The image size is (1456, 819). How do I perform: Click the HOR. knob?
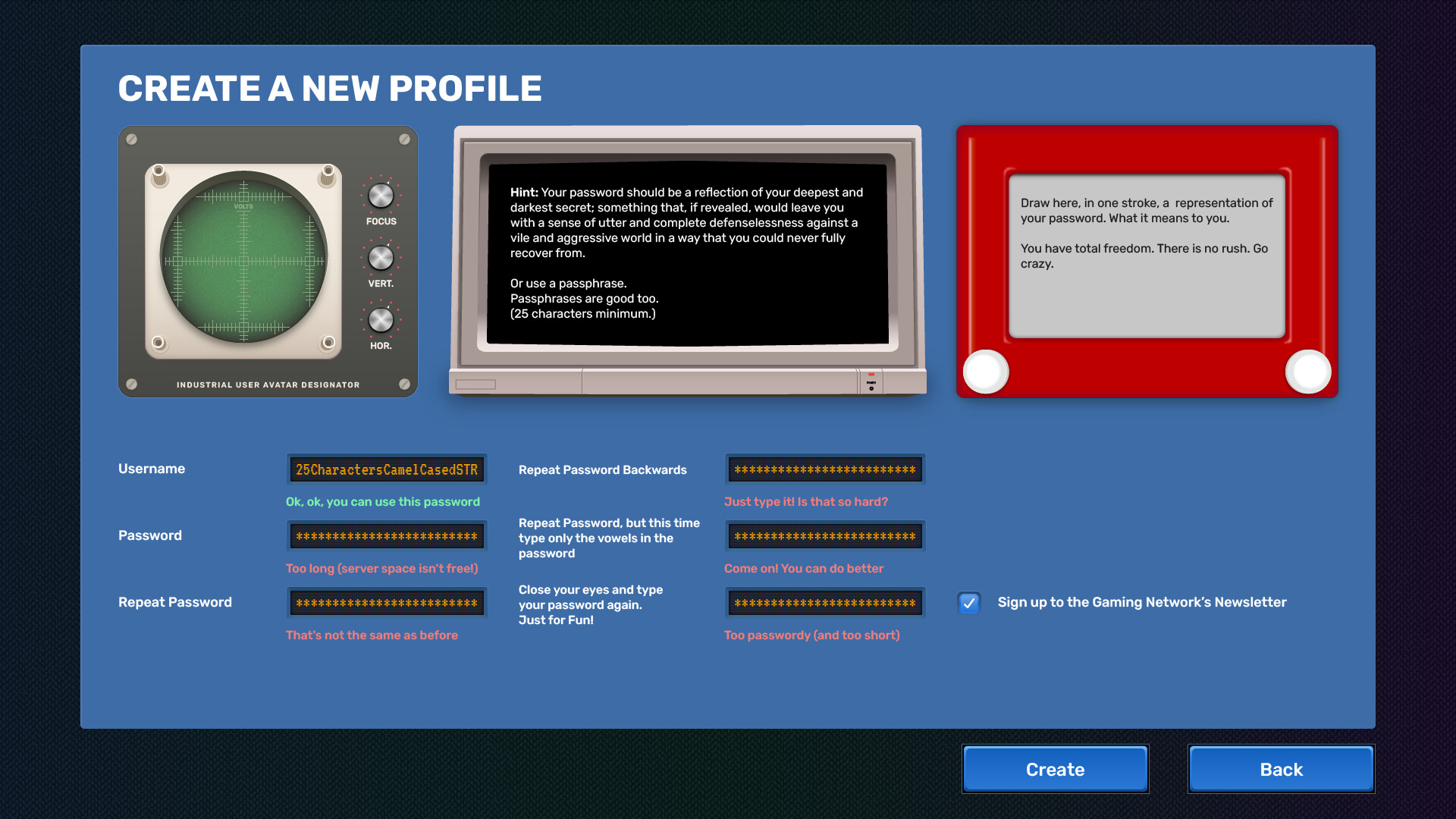[x=381, y=320]
